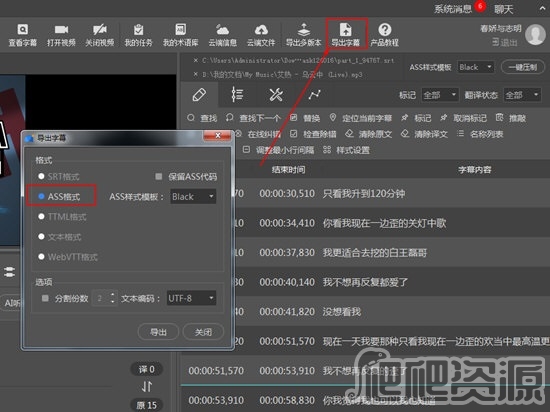This screenshot has height=412, width=550.
Task: Open the 查看字幕 toolbar tool
Action: click(22, 35)
